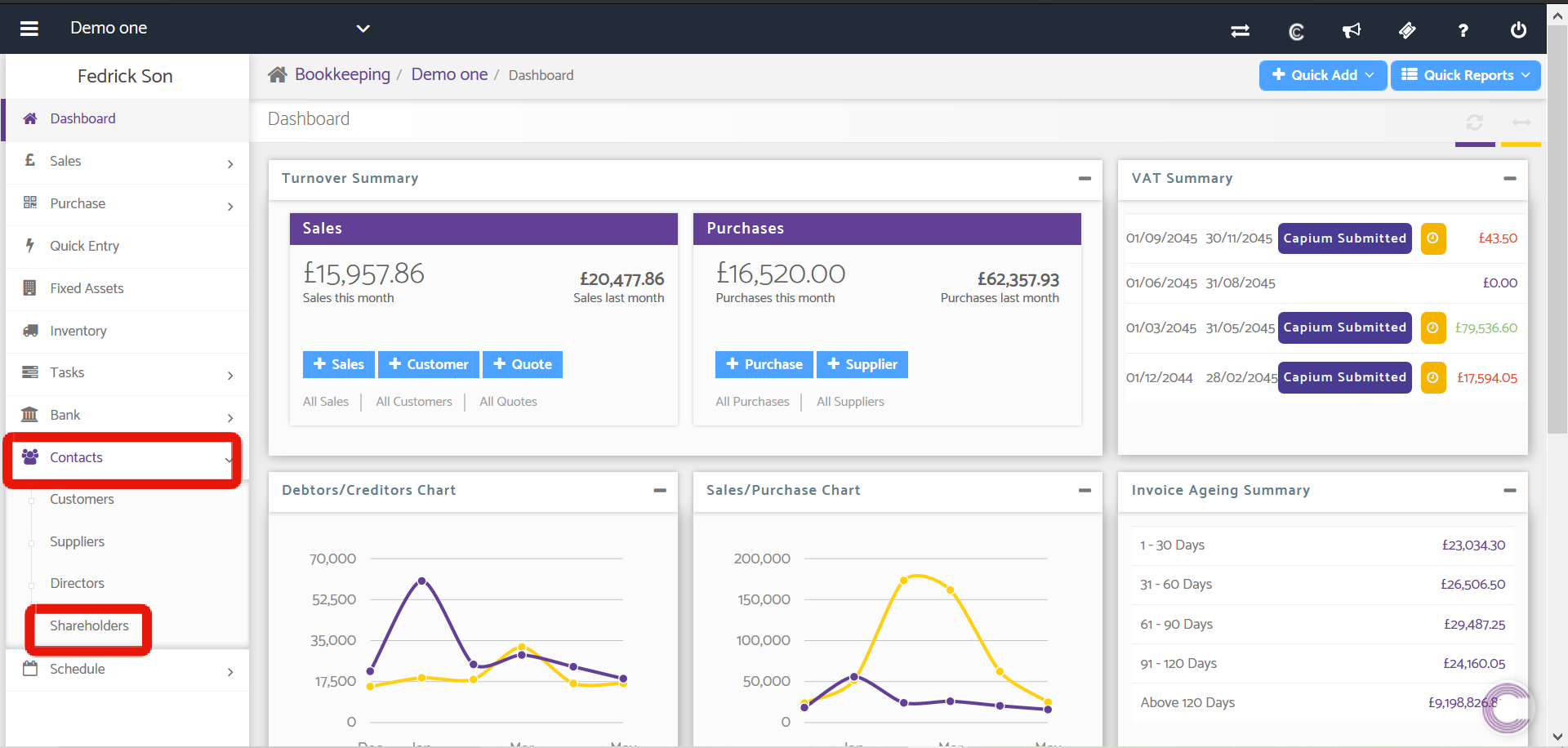This screenshot has height=748, width=1568.
Task: Expand the Tasks menu chevron
Action: click(x=230, y=376)
